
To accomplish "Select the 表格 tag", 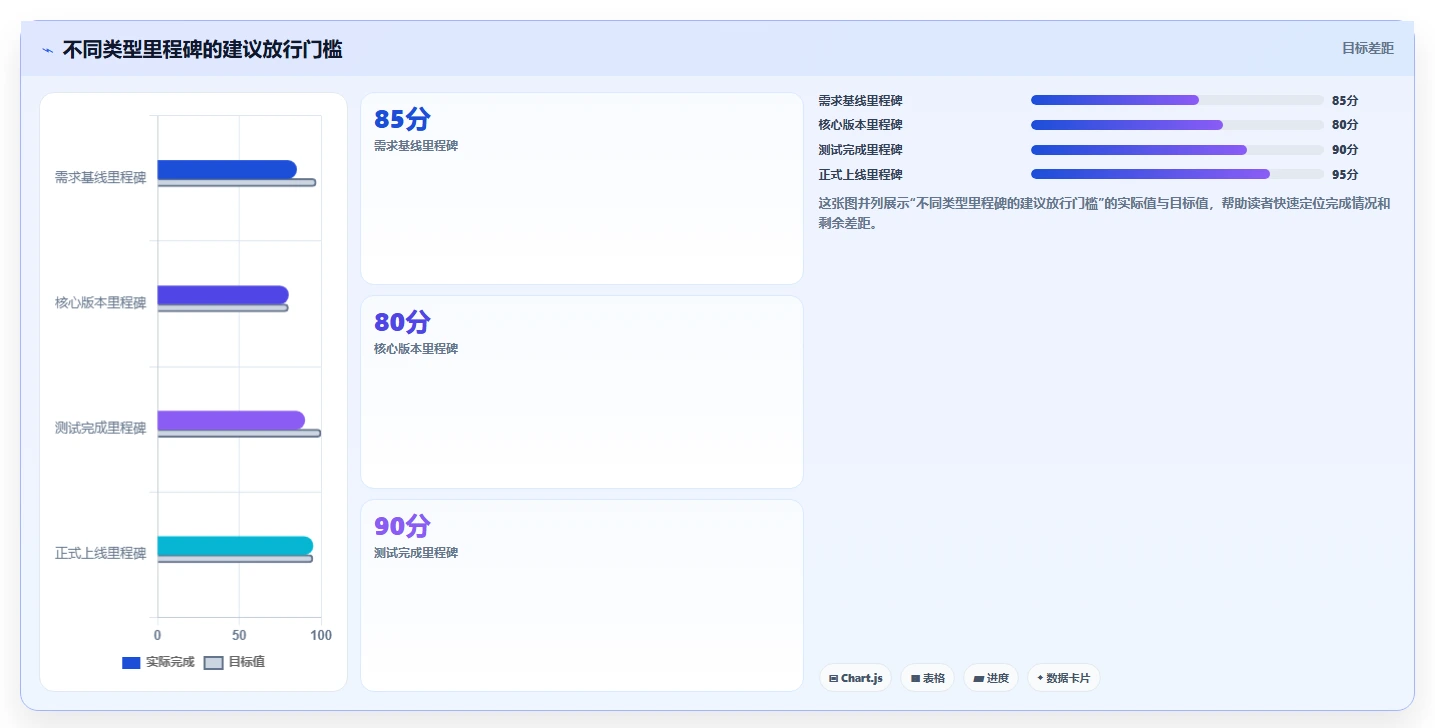I will click(927, 678).
